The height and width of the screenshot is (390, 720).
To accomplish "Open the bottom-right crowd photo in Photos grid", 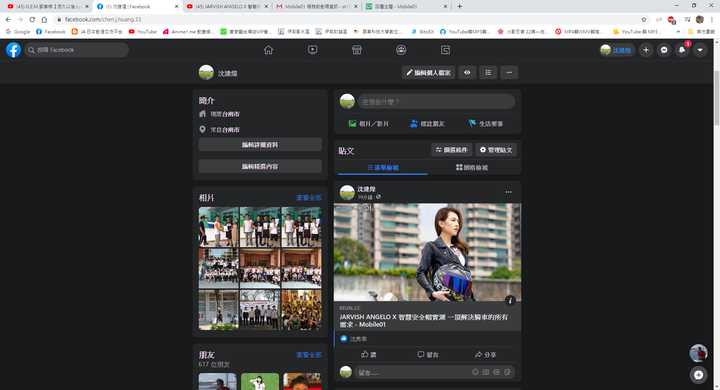I will (x=301, y=310).
